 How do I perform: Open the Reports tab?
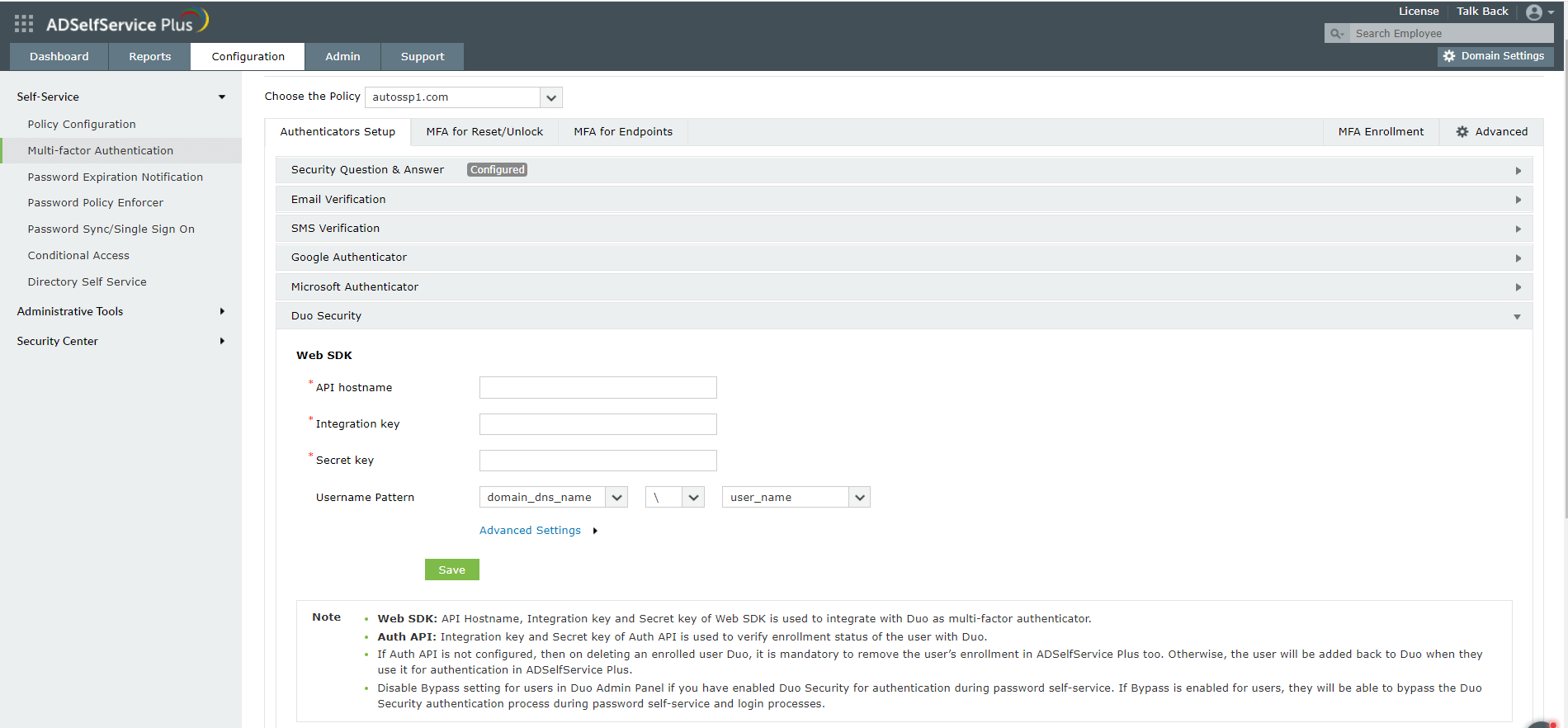coord(150,56)
